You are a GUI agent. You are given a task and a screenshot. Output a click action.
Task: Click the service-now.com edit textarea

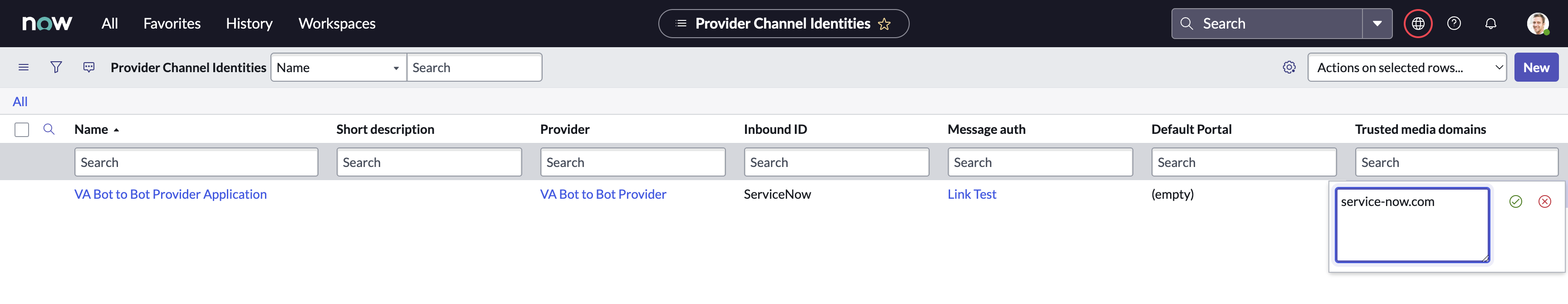point(1412,225)
